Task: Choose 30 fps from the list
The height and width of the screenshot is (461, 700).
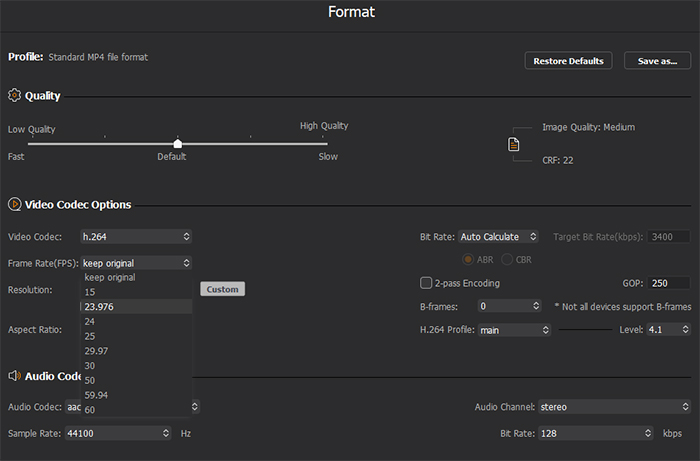Action: pos(136,365)
